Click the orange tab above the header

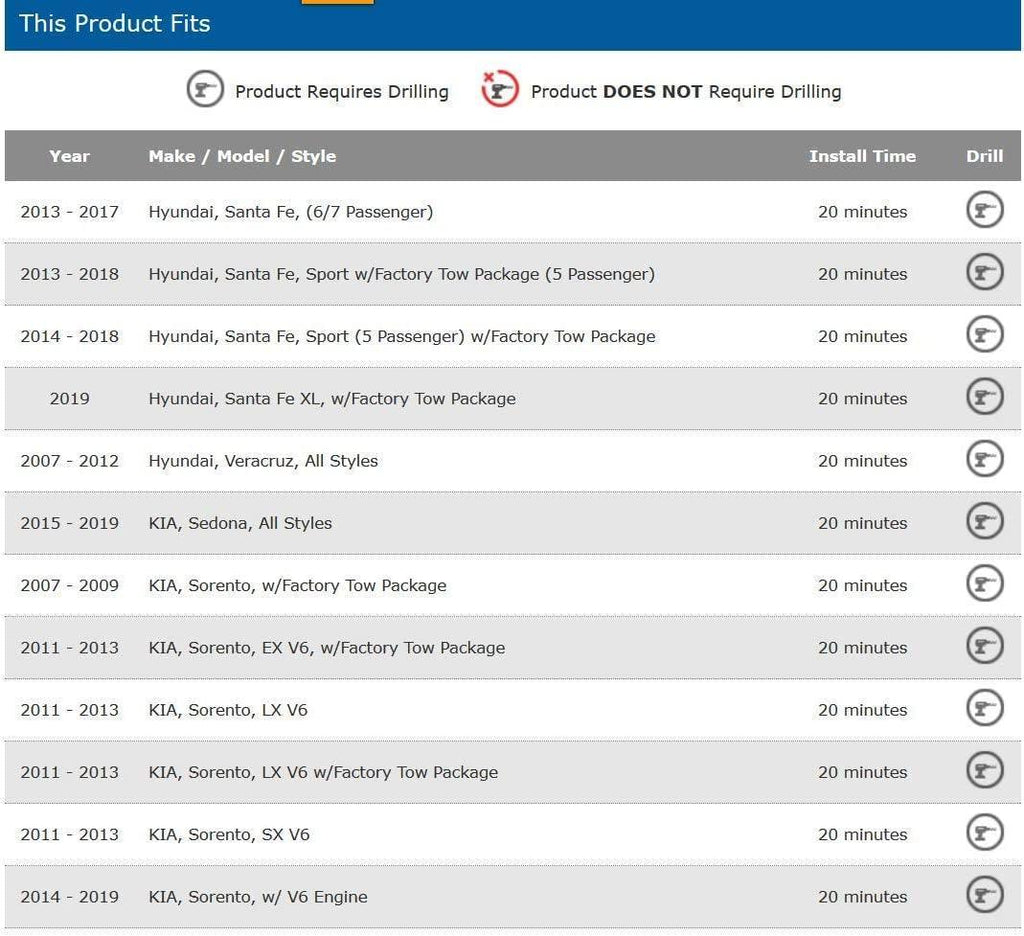pyautogui.click(x=337, y=2)
